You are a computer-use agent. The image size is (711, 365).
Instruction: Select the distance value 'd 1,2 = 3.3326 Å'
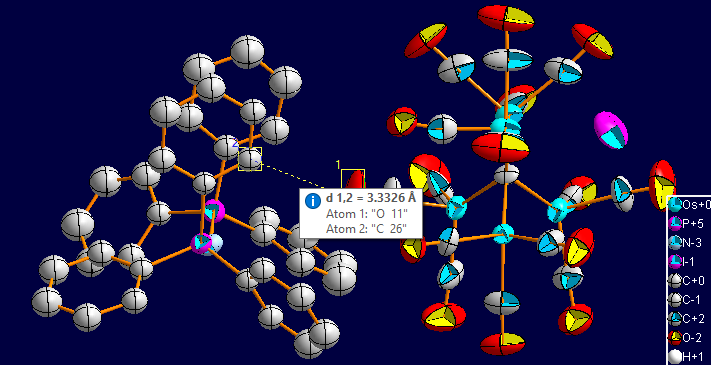(x=371, y=198)
